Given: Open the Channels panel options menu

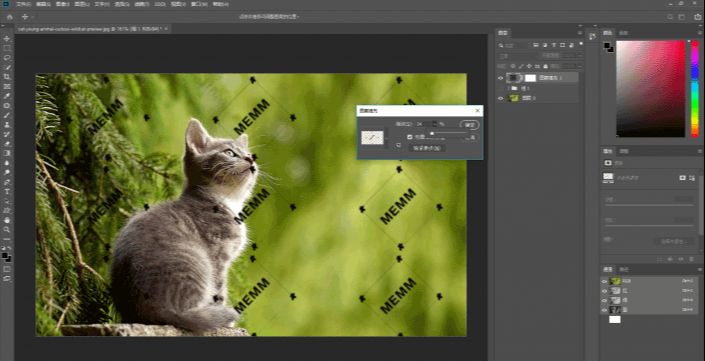Looking at the screenshot, I should [x=699, y=269].
